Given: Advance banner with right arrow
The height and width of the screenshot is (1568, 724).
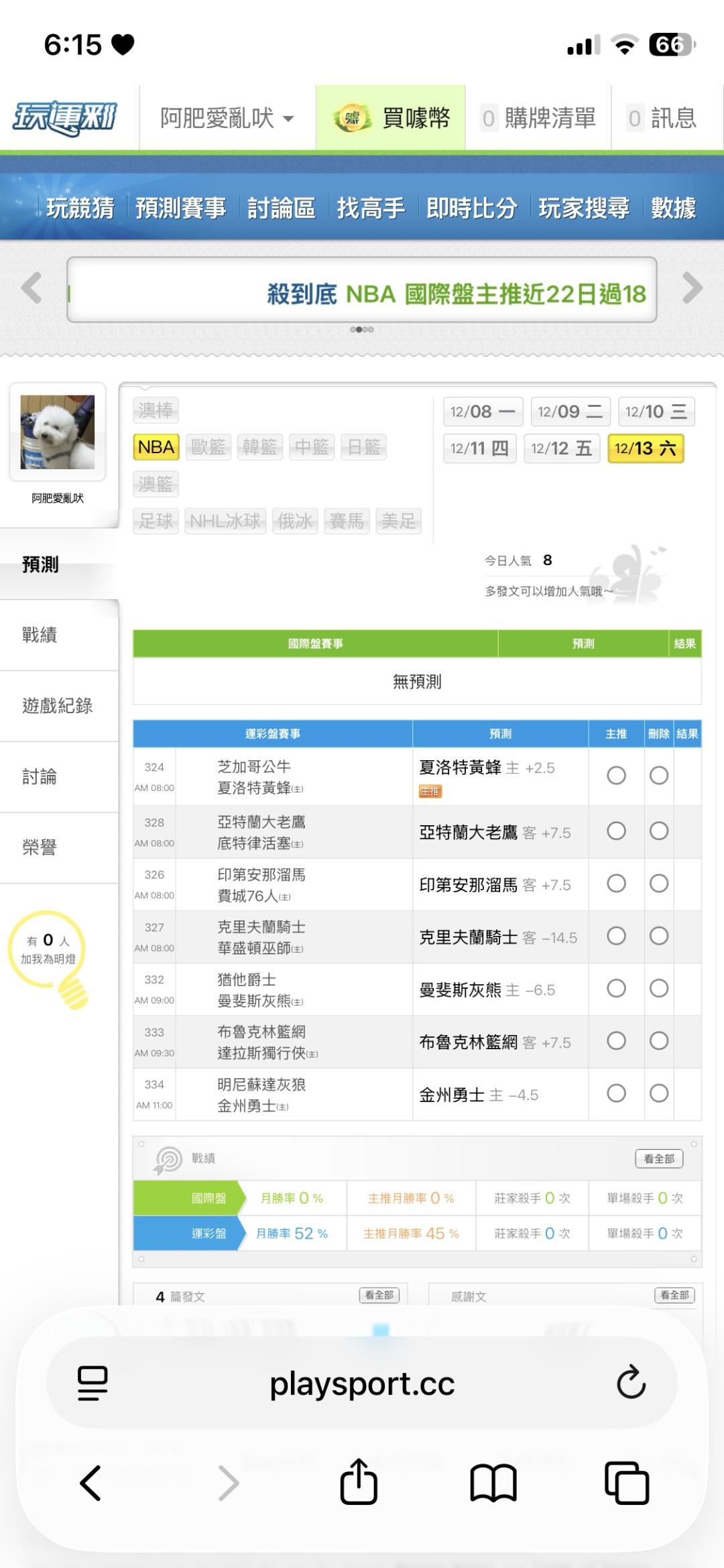Looking at the screenshot, I should click(x=692, y=288).
